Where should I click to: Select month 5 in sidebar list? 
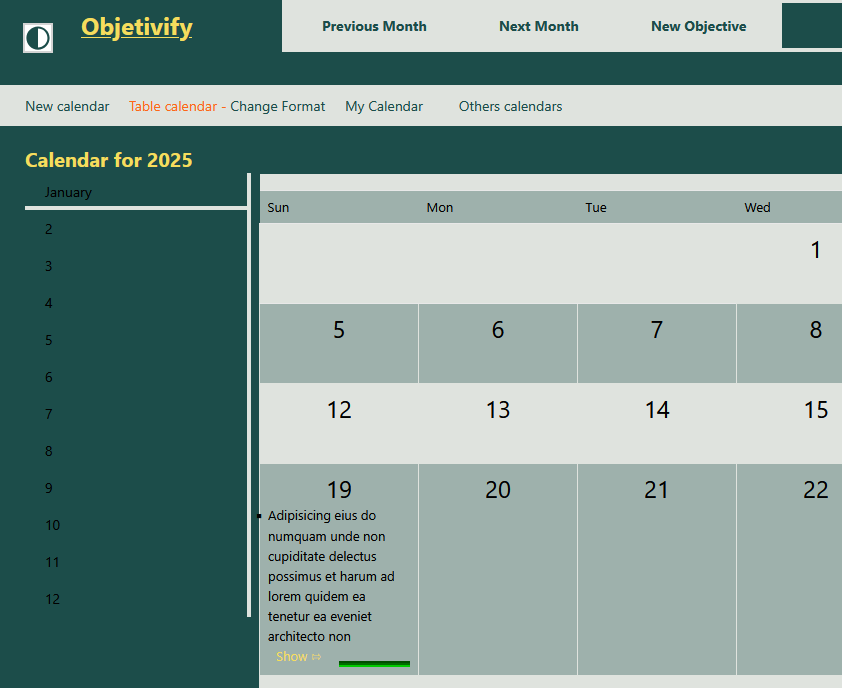49,341
